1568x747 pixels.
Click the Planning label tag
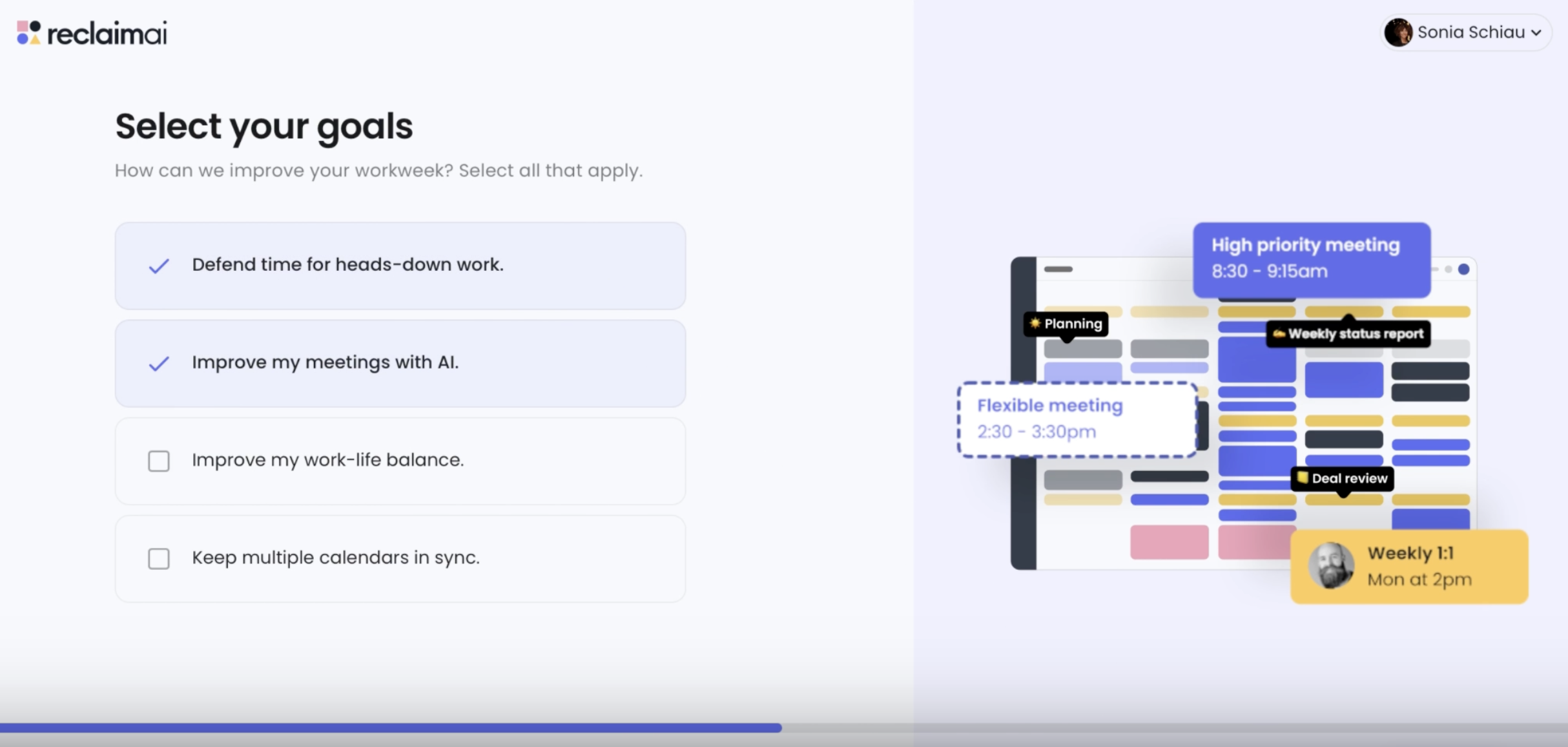click(1066, 324)
